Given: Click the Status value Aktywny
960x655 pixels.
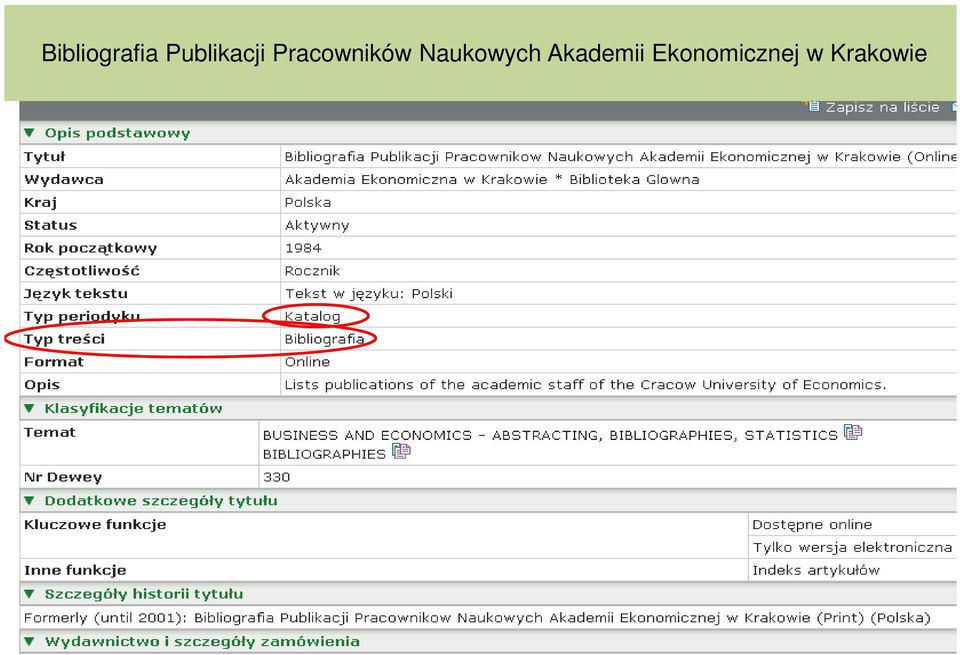Looking at the screenshot, I should tap(317, 225).
